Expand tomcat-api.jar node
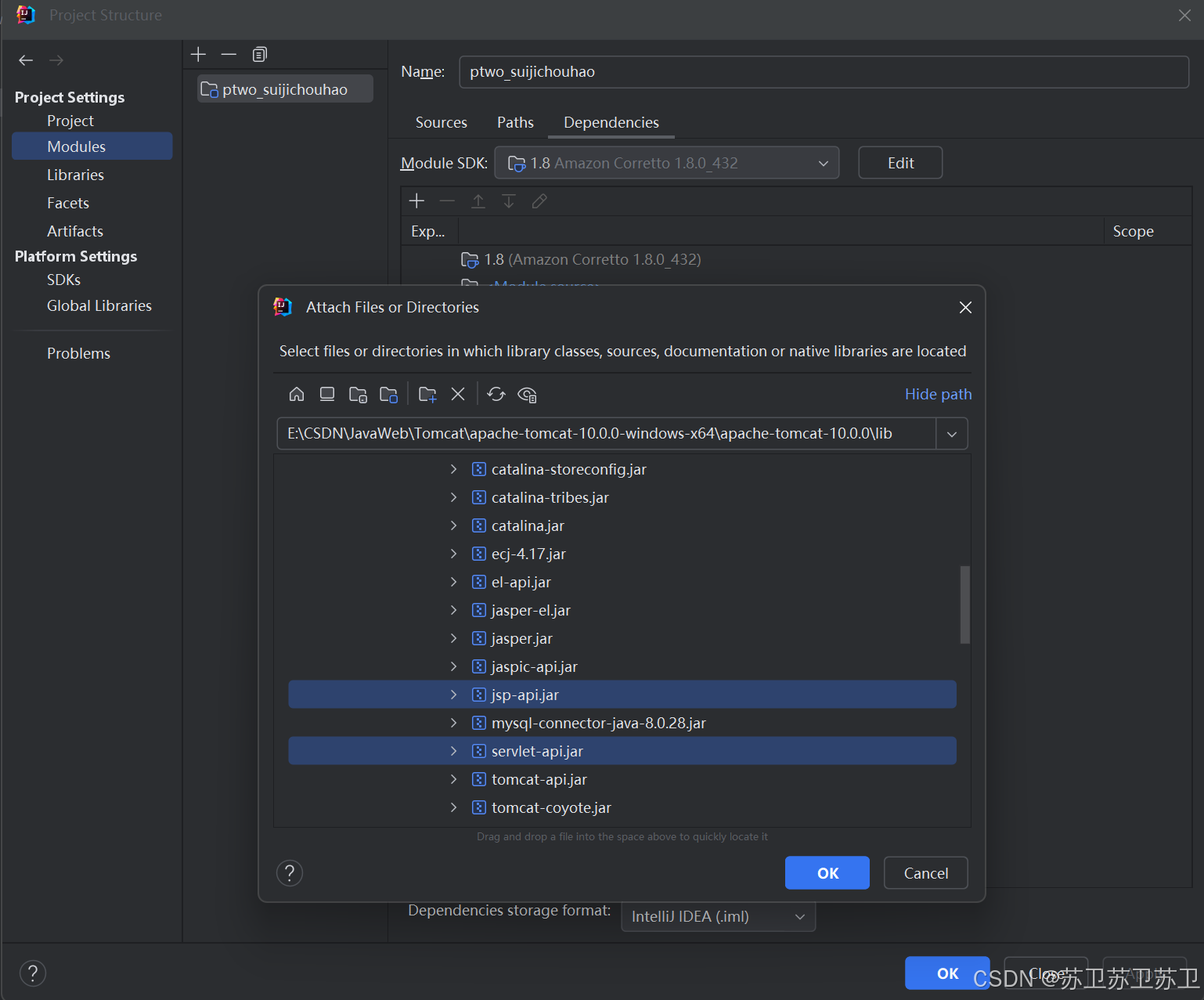1204x1000 pixels. (x=453, y=779)
